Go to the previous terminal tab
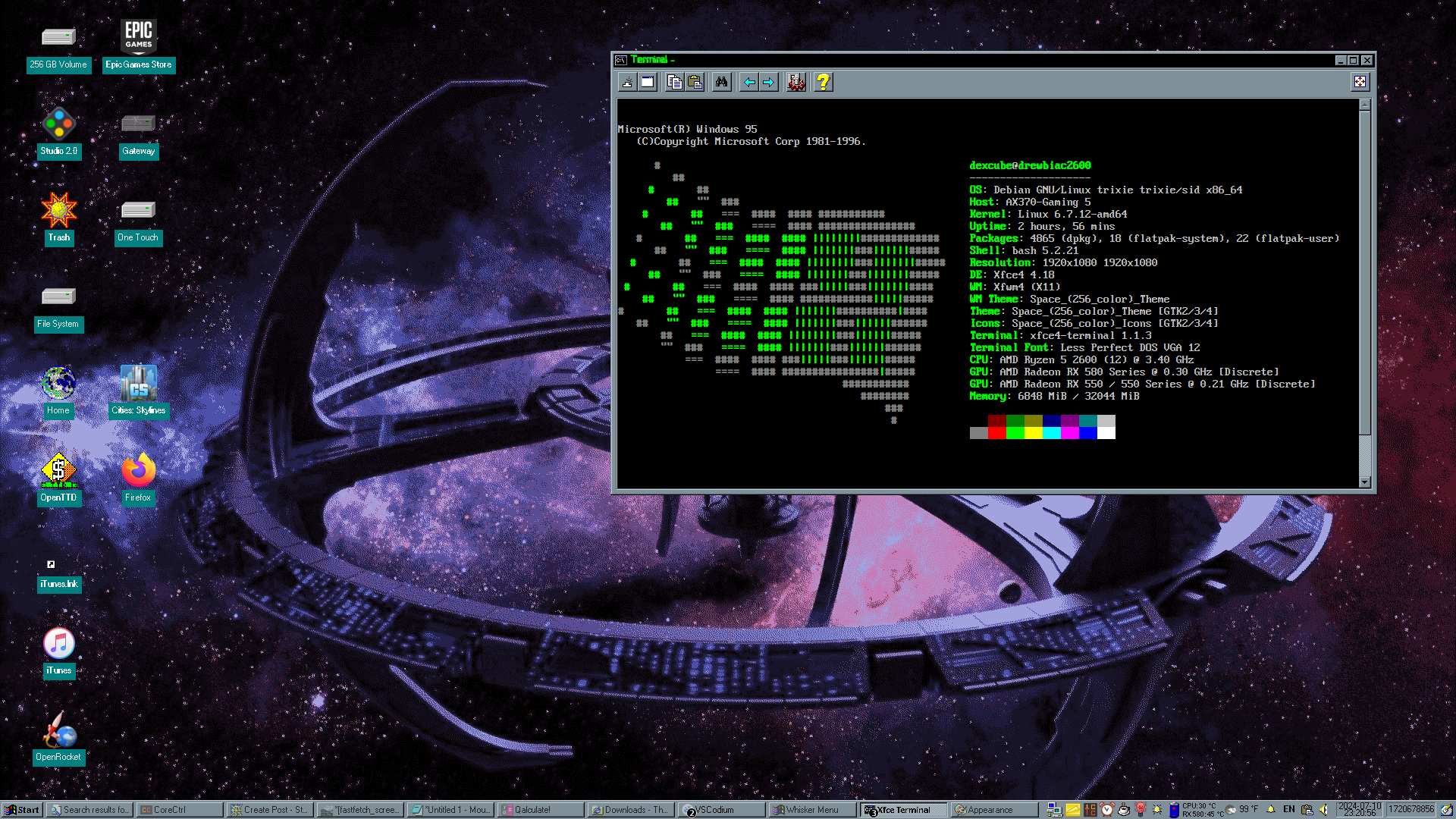The image size is (1456, 819). coord(748,82)
